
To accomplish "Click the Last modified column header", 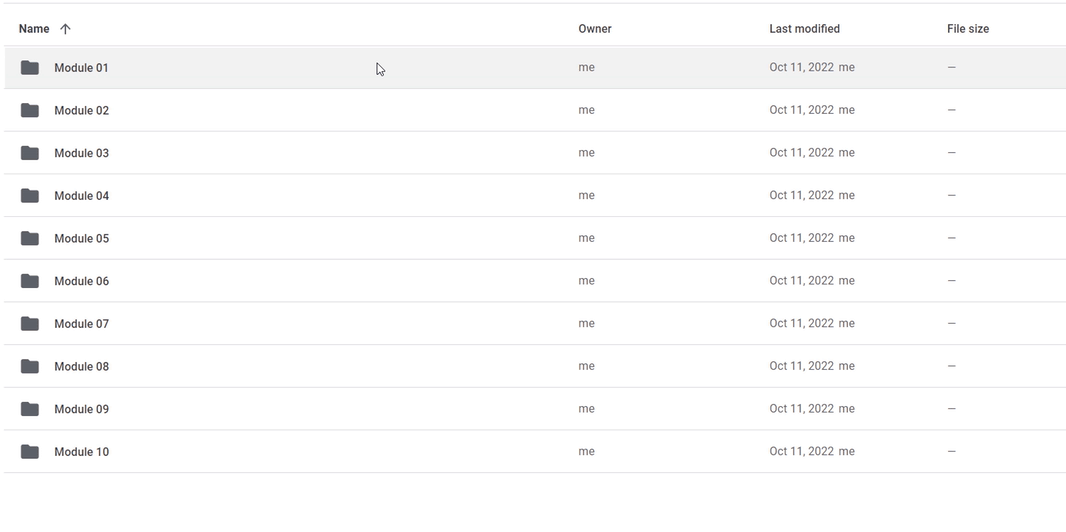I will point(804,29).
